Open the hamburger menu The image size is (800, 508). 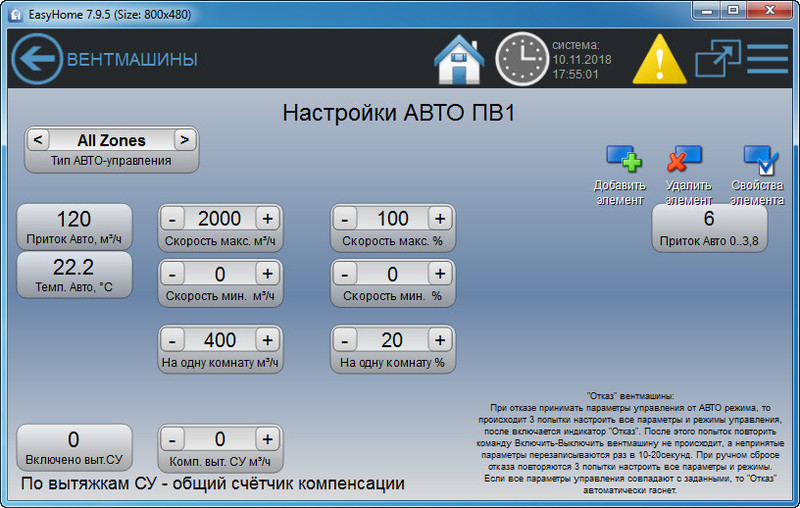pyautogui.click(x=767, y=59)
